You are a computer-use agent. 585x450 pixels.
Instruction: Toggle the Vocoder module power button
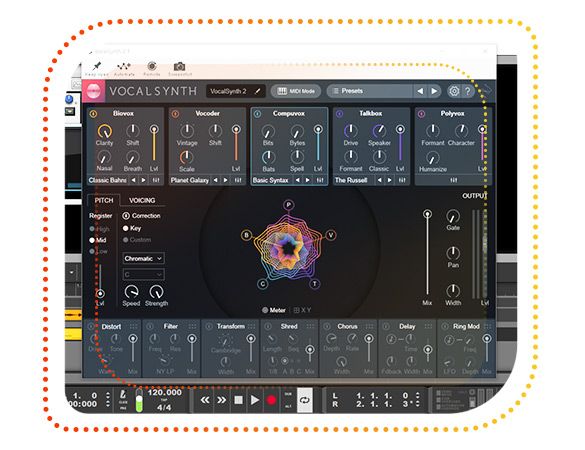(x=175, y=113)
